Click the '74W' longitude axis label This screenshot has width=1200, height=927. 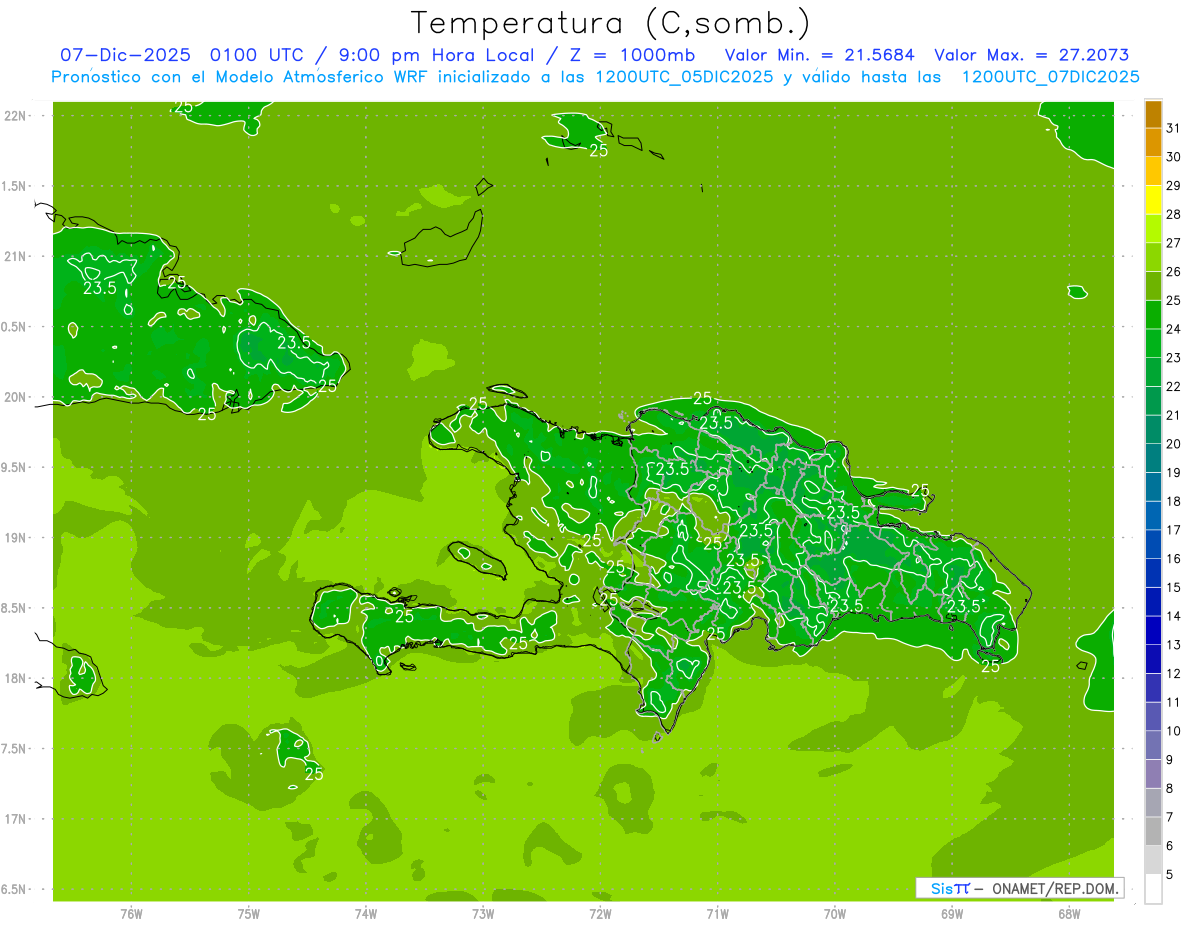[x=365, y=913]
